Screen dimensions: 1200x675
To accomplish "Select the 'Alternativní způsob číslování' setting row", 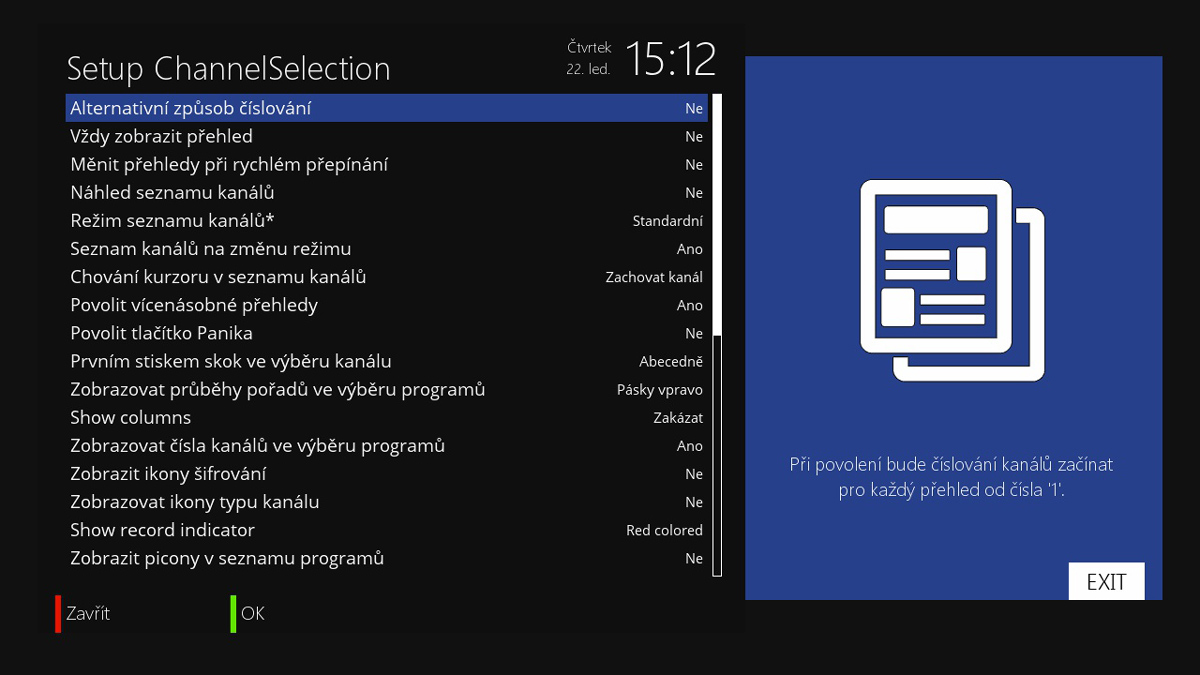I will (x=387, y=108).
